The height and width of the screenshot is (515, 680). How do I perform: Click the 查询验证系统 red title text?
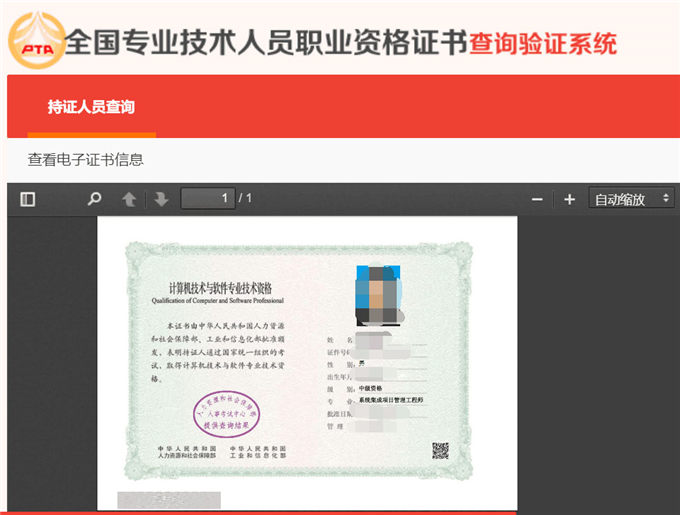coord(543,43)
